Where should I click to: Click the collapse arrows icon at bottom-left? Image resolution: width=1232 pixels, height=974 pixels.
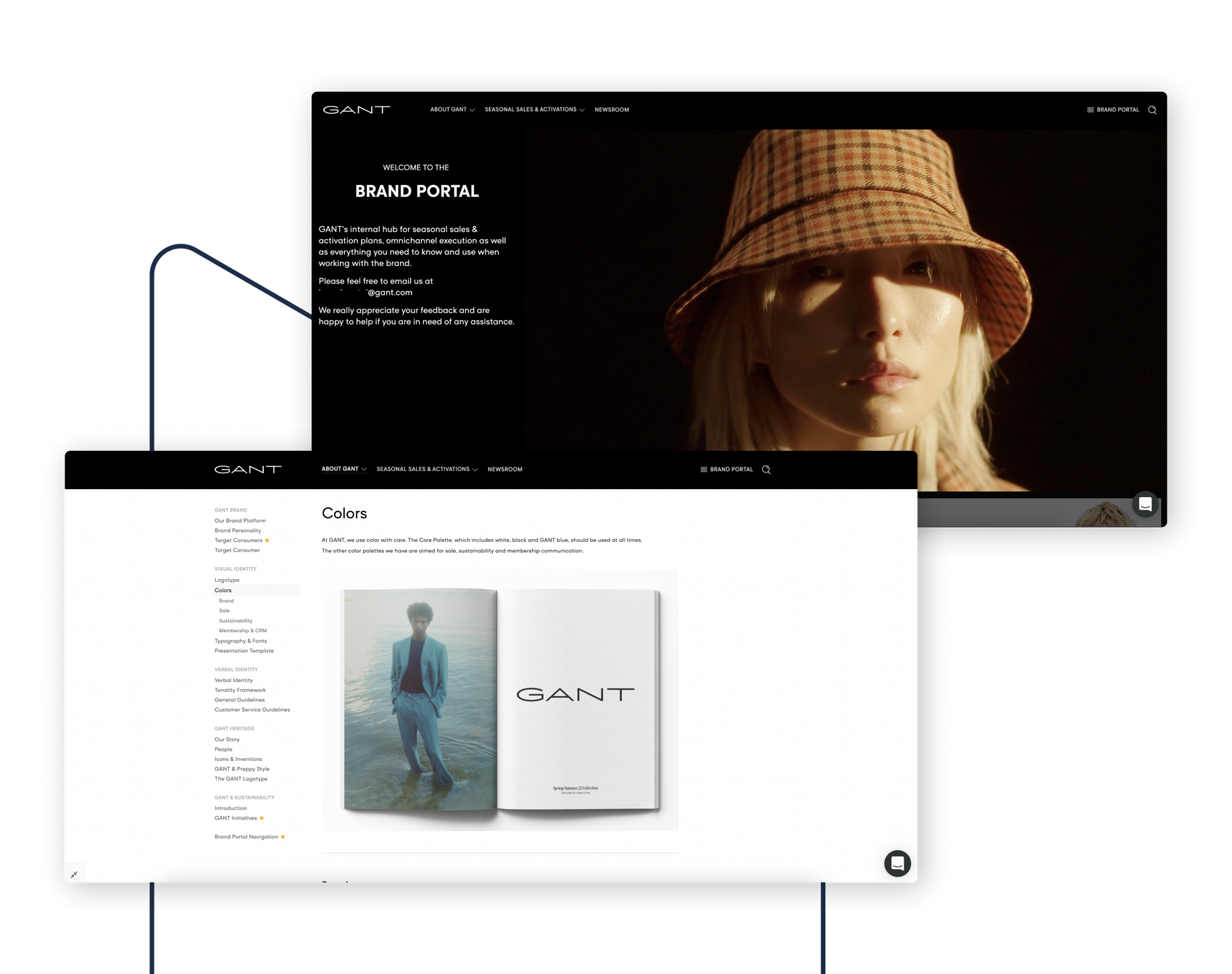(x=74, y=875)
